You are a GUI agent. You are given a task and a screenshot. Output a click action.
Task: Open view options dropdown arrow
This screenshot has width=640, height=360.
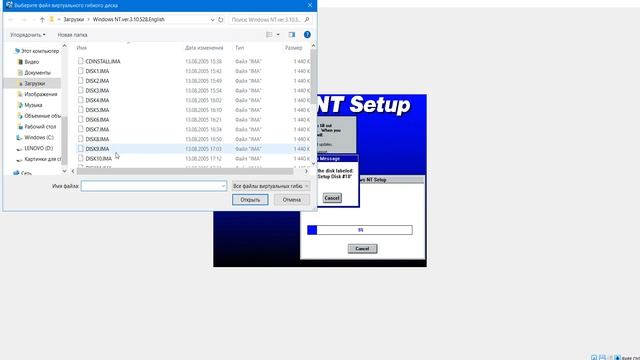tap(278, 35)
